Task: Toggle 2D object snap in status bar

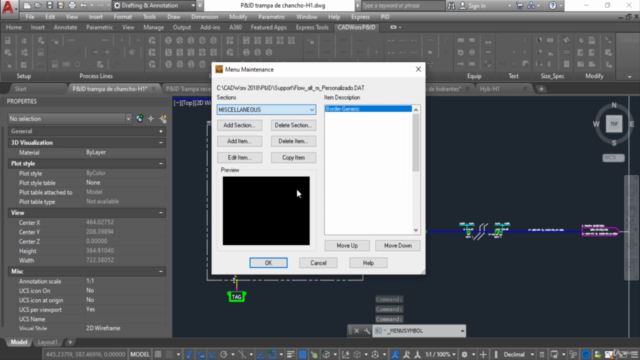Action: coord(272,354)
